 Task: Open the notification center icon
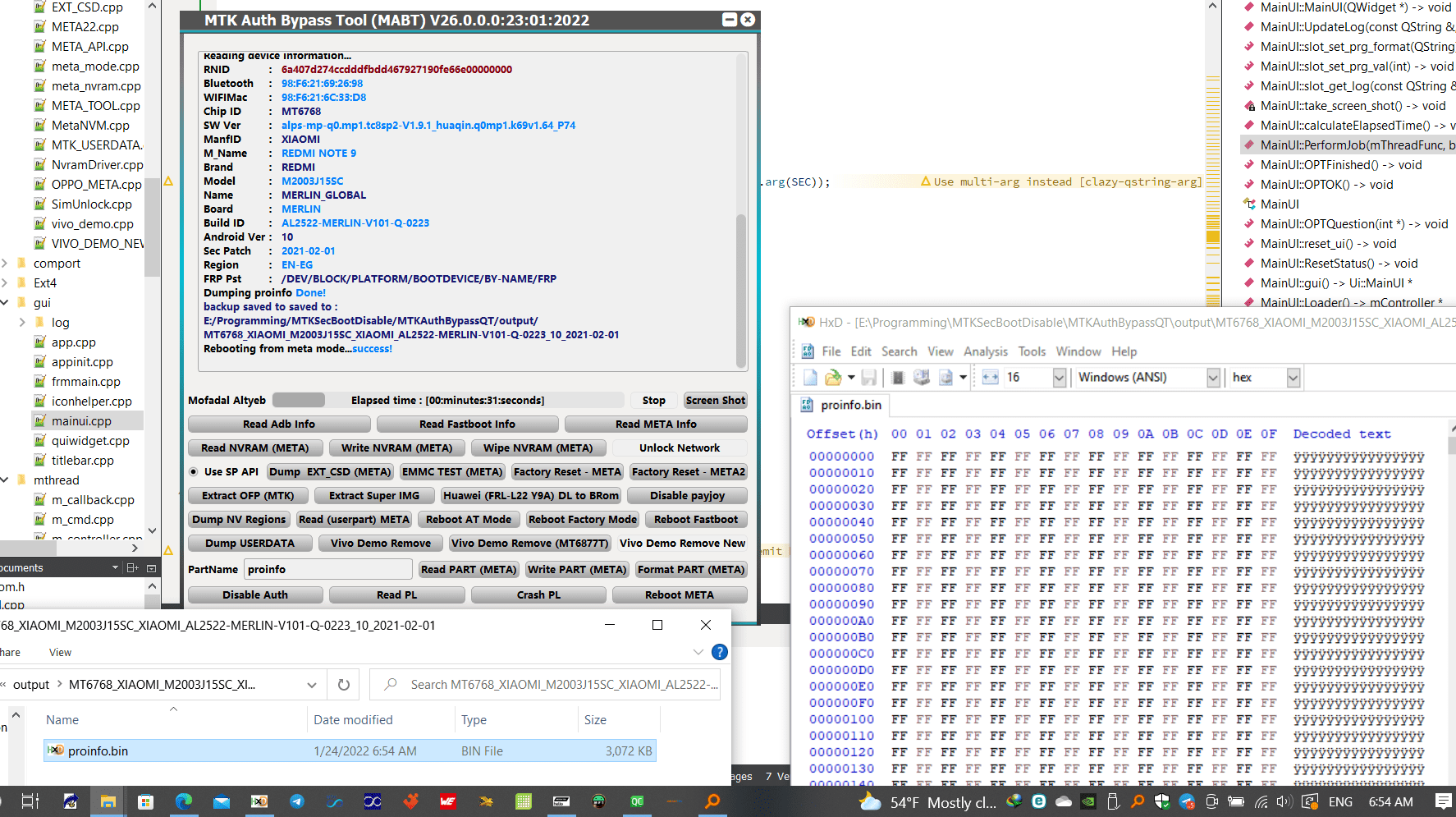1444,801
